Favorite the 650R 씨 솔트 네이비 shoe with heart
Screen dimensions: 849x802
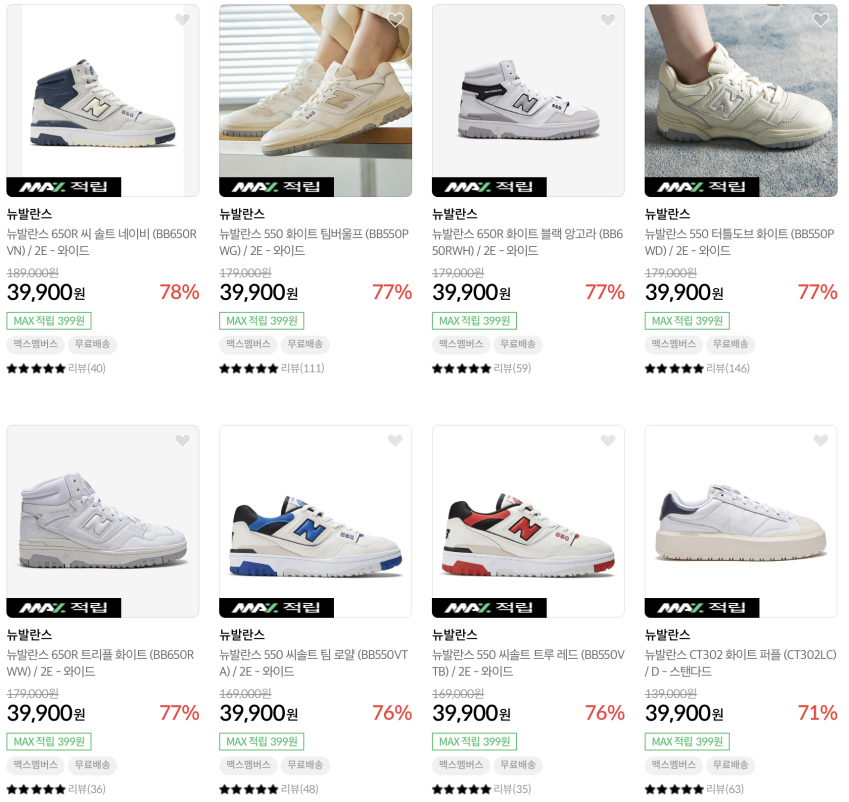182,20
